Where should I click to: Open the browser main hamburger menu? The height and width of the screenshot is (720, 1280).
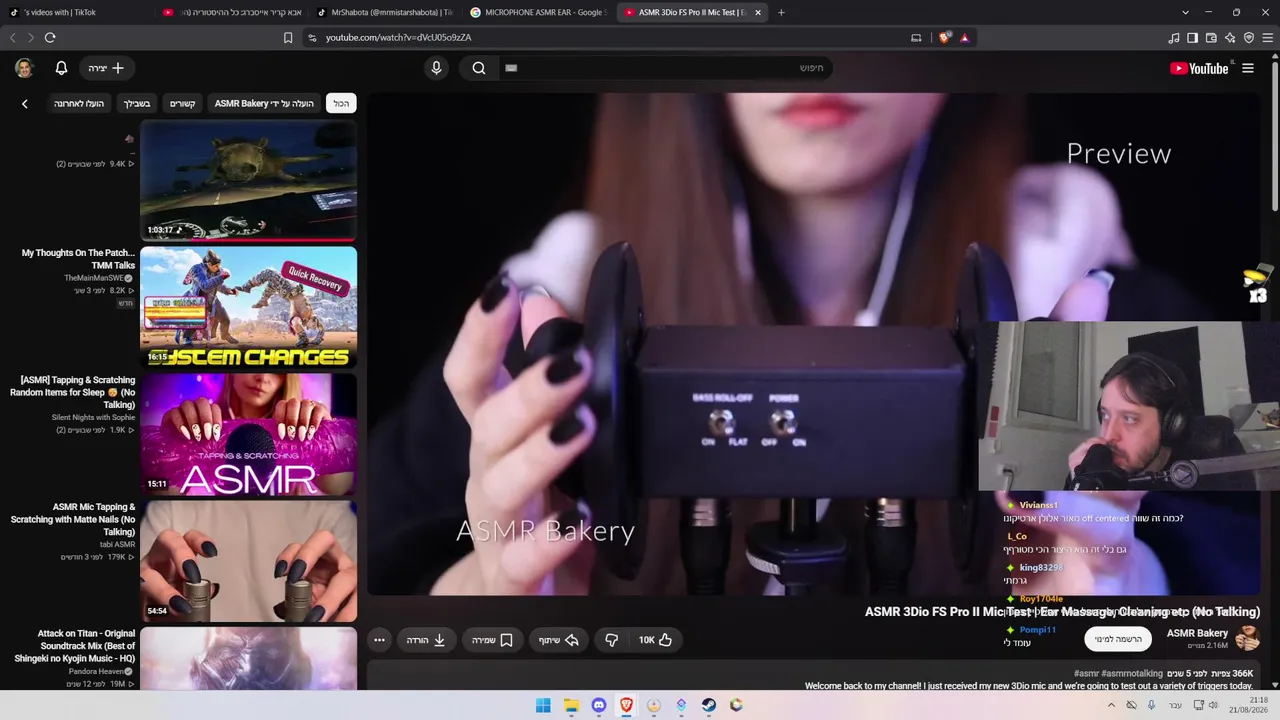(x=1268, y=37)
